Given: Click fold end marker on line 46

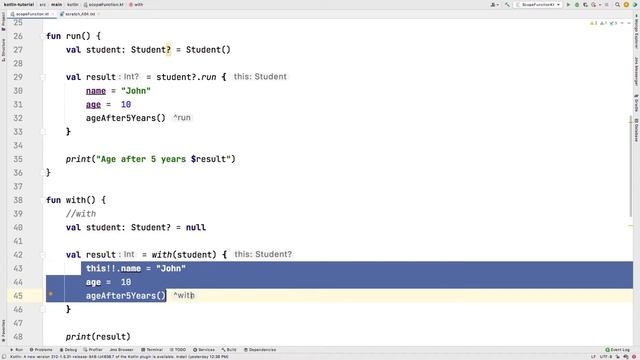Looking at the screenshot, I should (x=43, y=309).
